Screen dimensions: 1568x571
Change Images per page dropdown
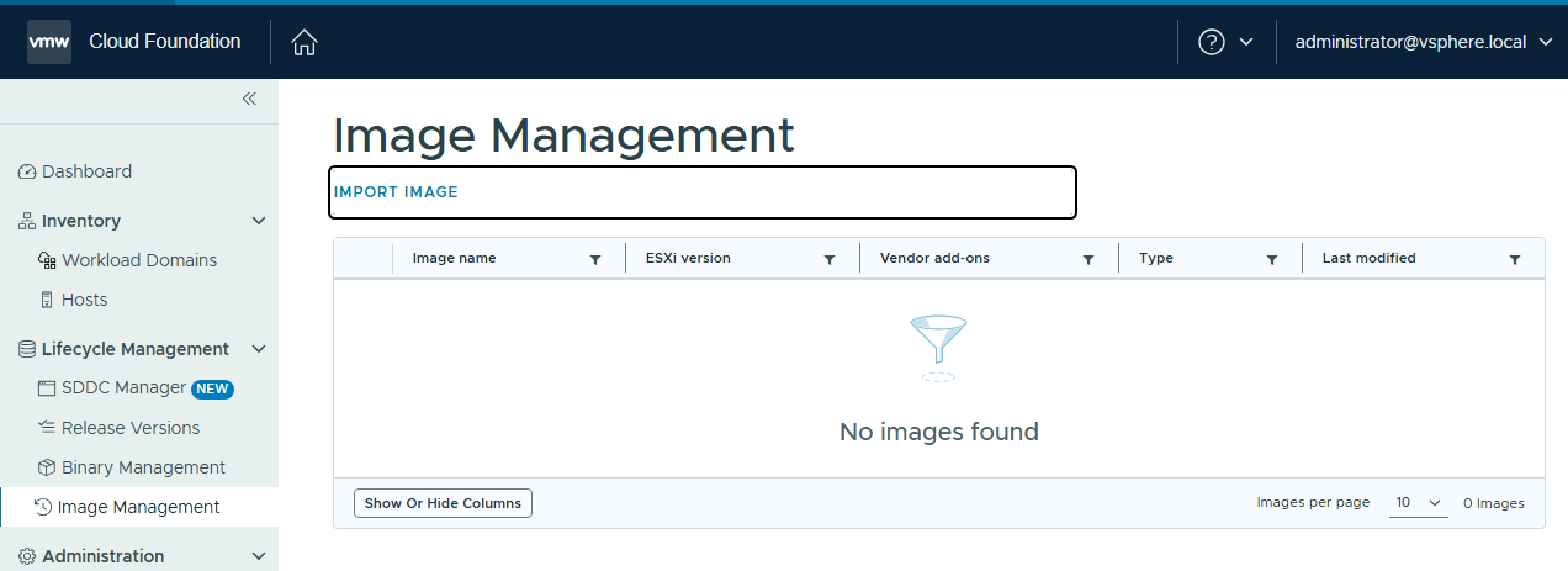1418,503
